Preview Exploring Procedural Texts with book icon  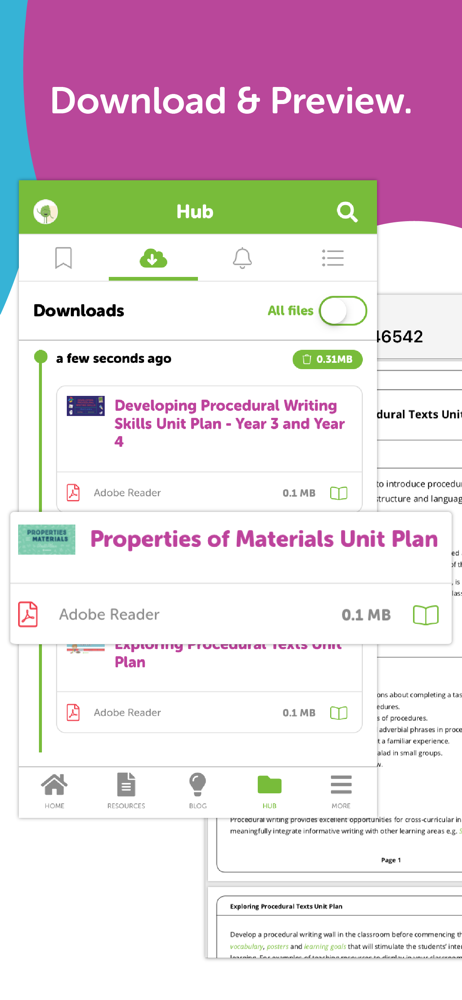[x=339, y=712]
